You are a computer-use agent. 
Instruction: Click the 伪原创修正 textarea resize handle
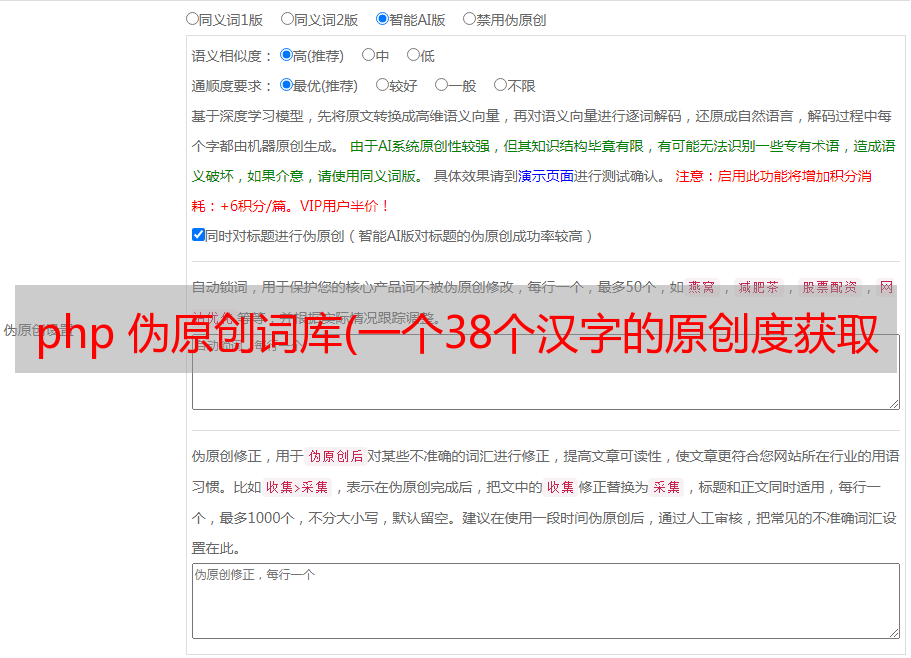(894, 633)
